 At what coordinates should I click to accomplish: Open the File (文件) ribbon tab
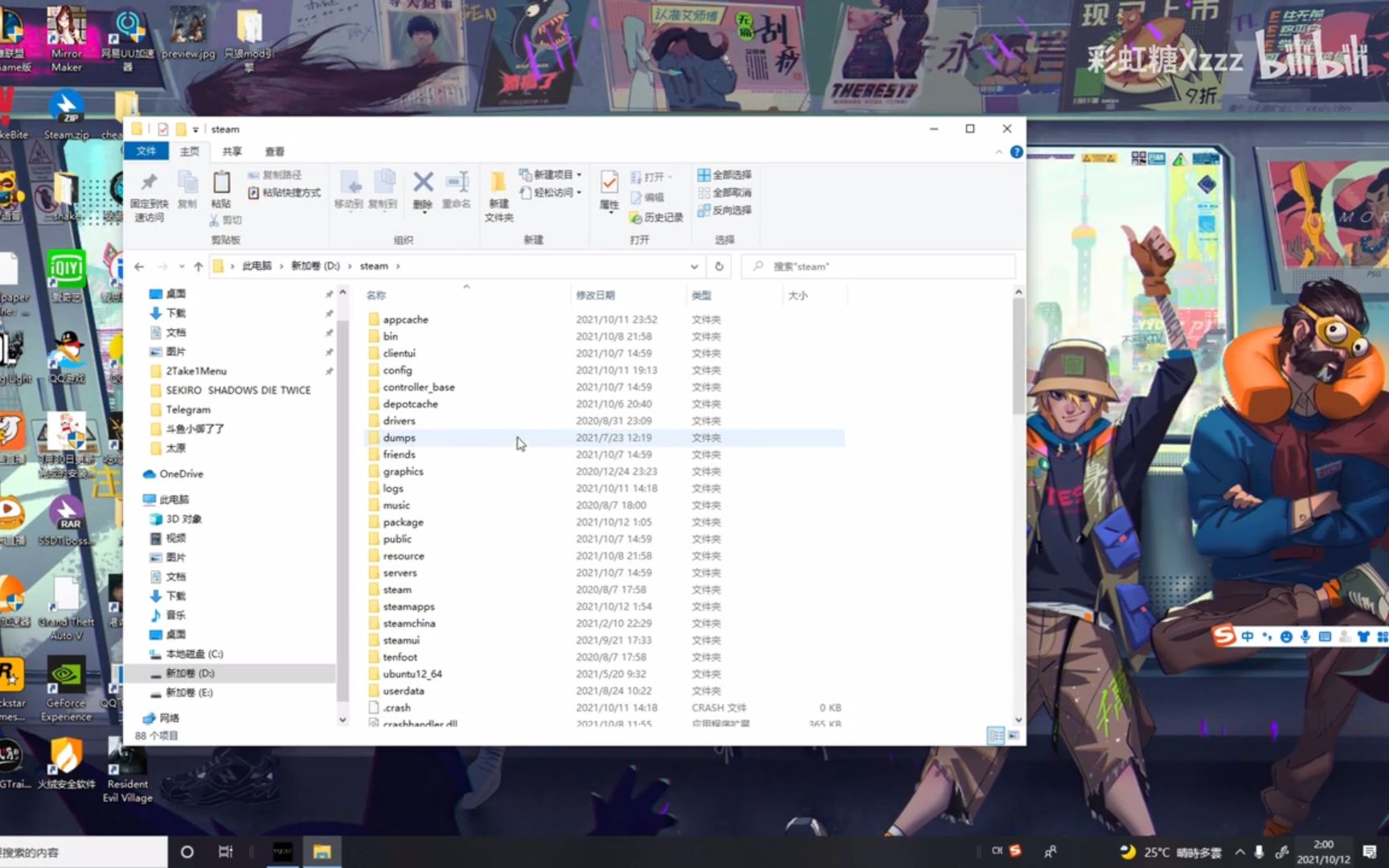click(146, 151)
